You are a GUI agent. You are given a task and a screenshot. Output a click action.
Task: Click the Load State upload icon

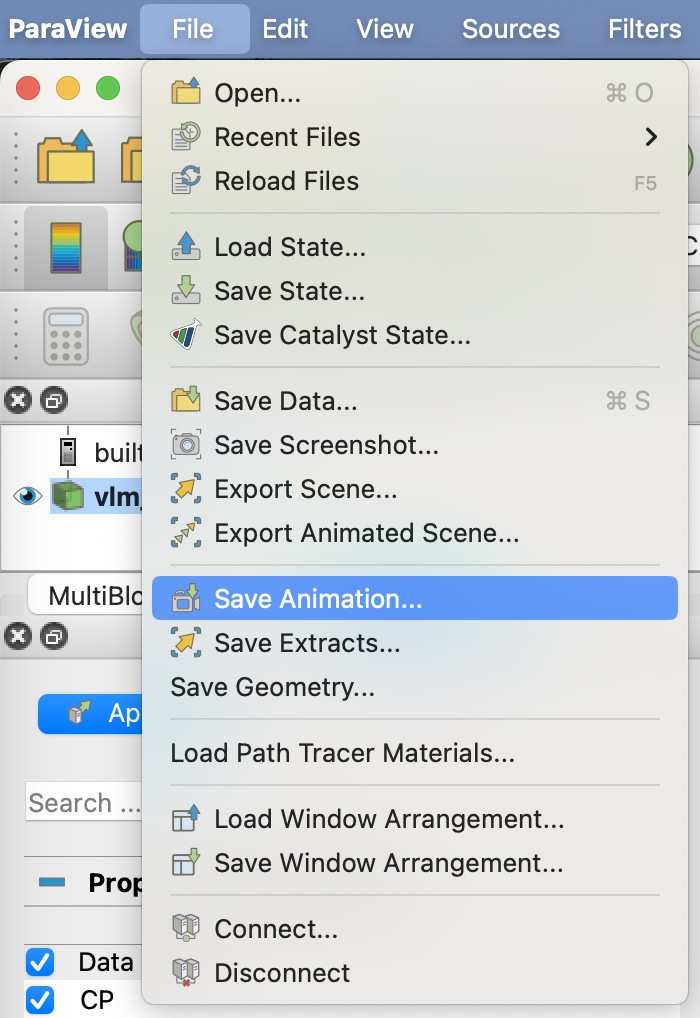(186, 247)
